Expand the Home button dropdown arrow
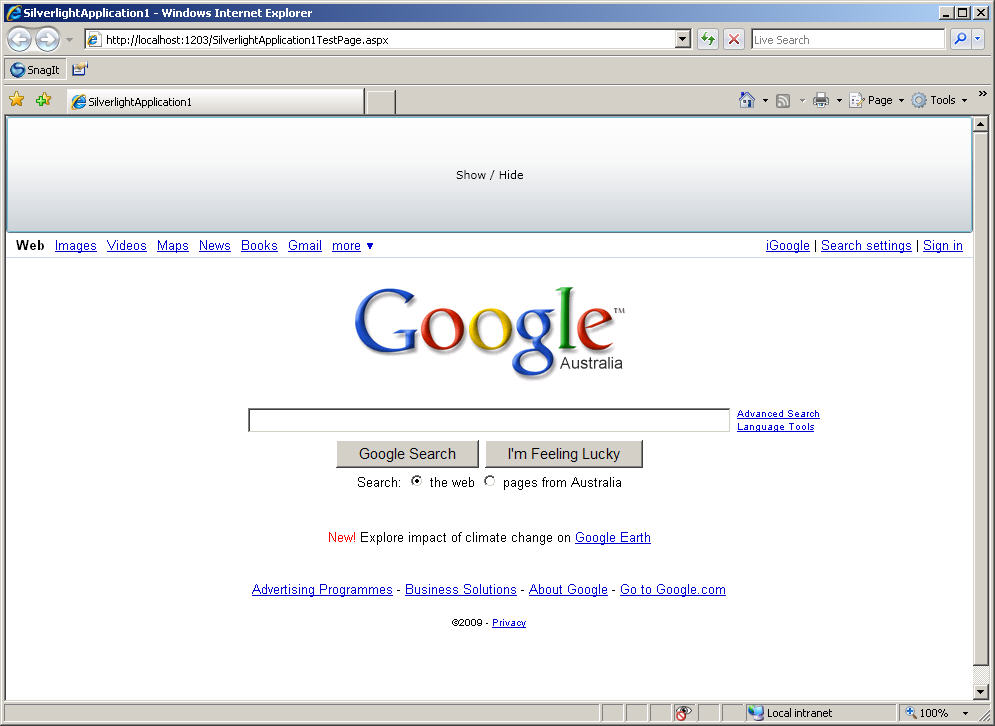Image resolution: width=995 pixels, height=726 pixels. [x=765, y=100]
